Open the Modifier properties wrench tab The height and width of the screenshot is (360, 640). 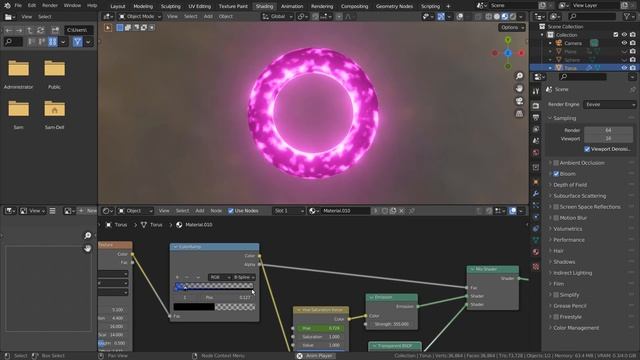[x=536, y=193]
